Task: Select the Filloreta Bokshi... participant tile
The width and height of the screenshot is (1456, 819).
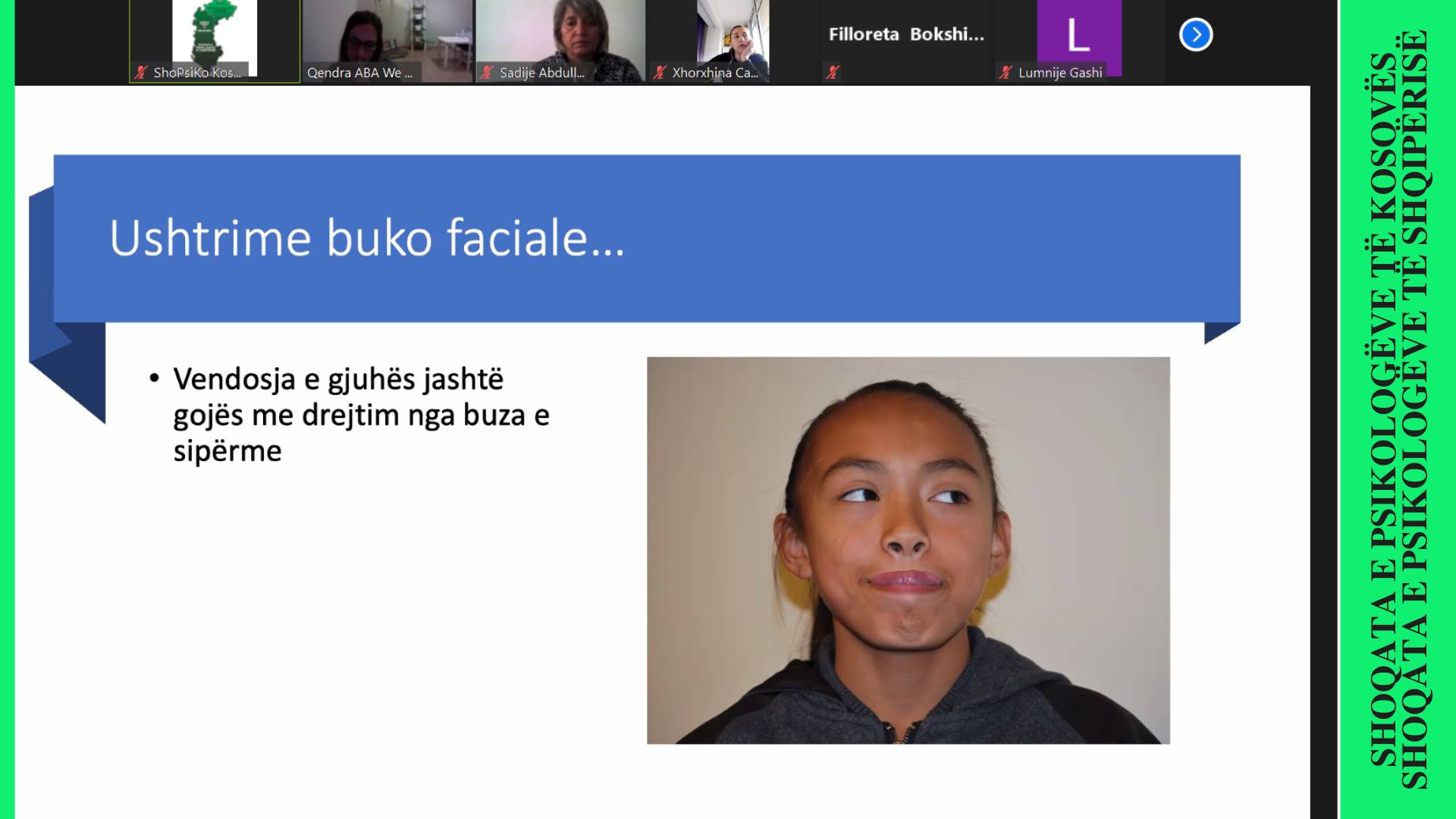Action: 906,41
